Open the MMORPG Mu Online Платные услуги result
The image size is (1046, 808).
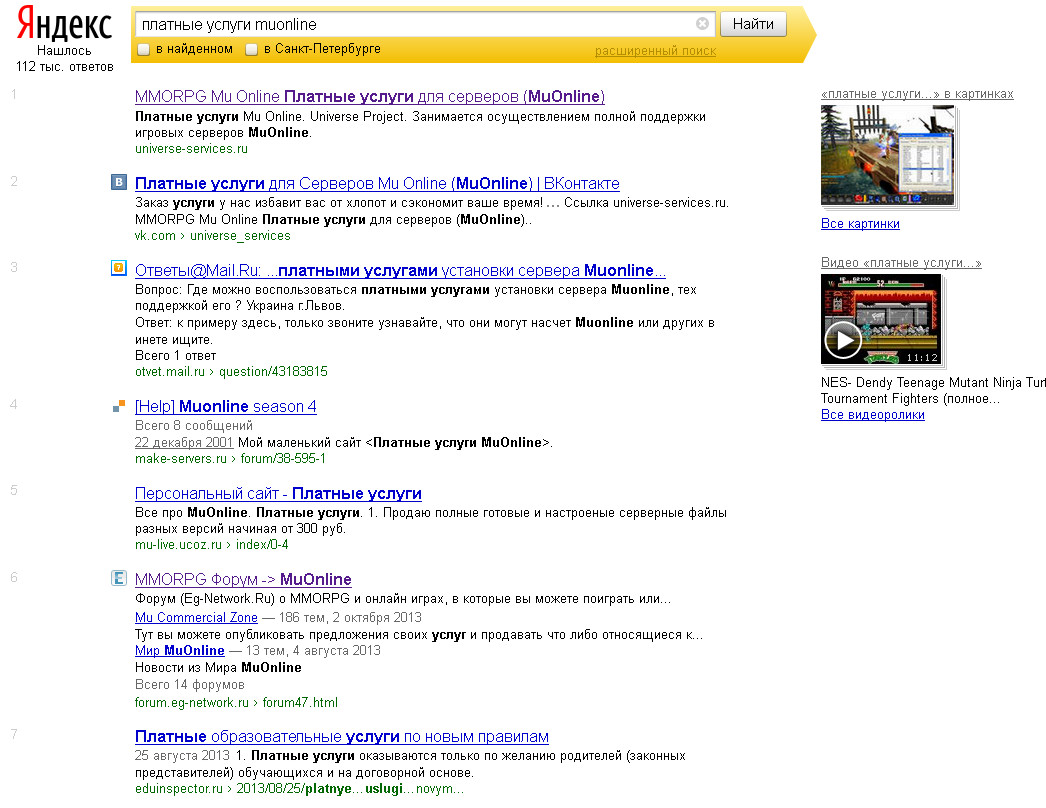tap(370, 97)
